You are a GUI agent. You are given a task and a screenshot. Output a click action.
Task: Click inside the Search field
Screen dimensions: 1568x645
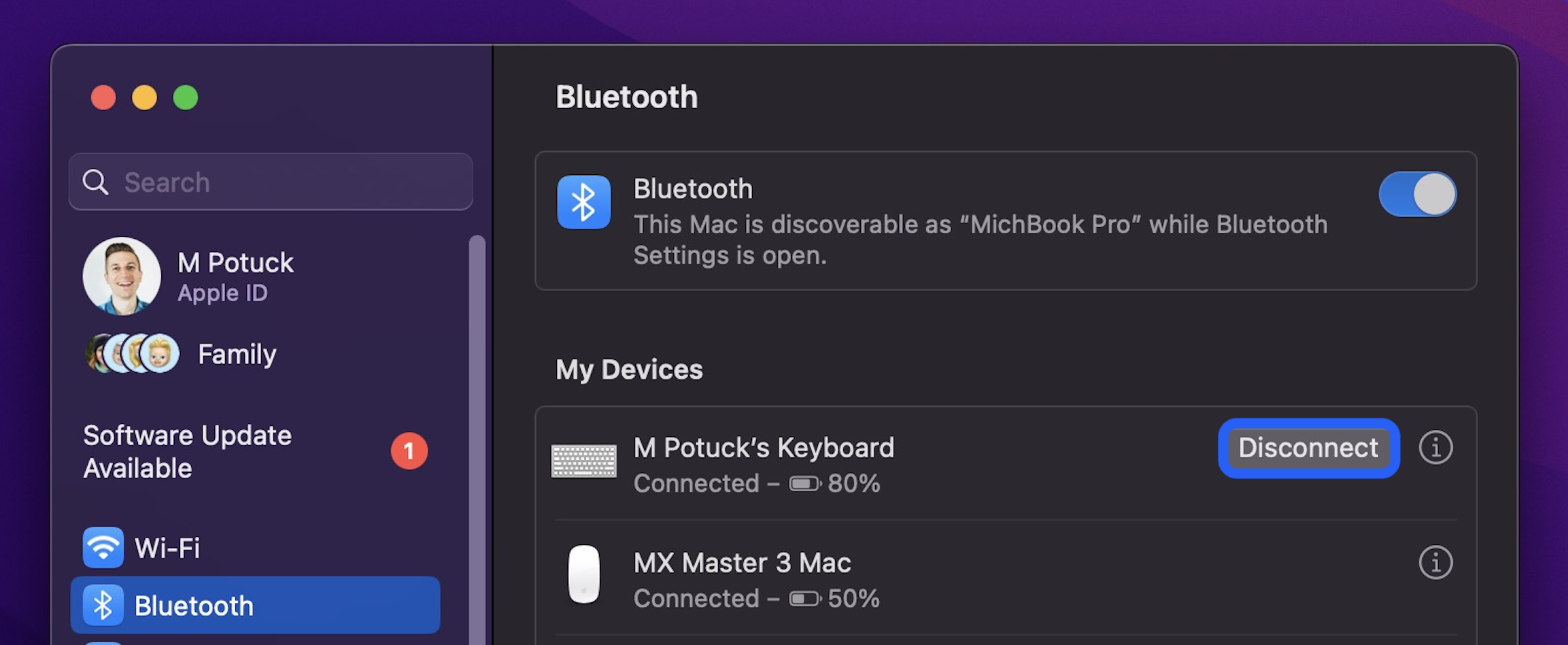tap(272, 182)
